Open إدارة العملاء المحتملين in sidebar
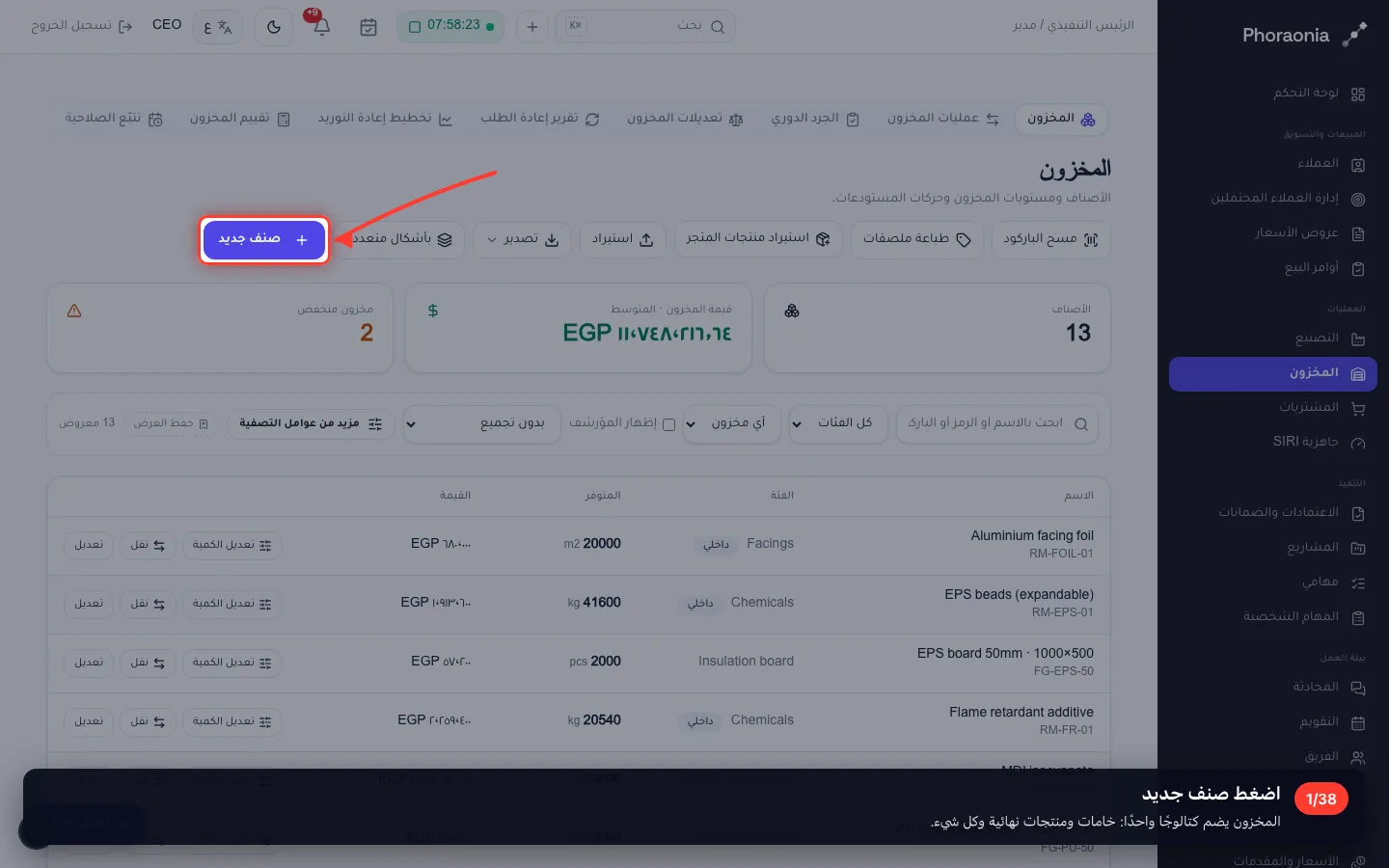 pyautogui.click(x=1273, y=199)
